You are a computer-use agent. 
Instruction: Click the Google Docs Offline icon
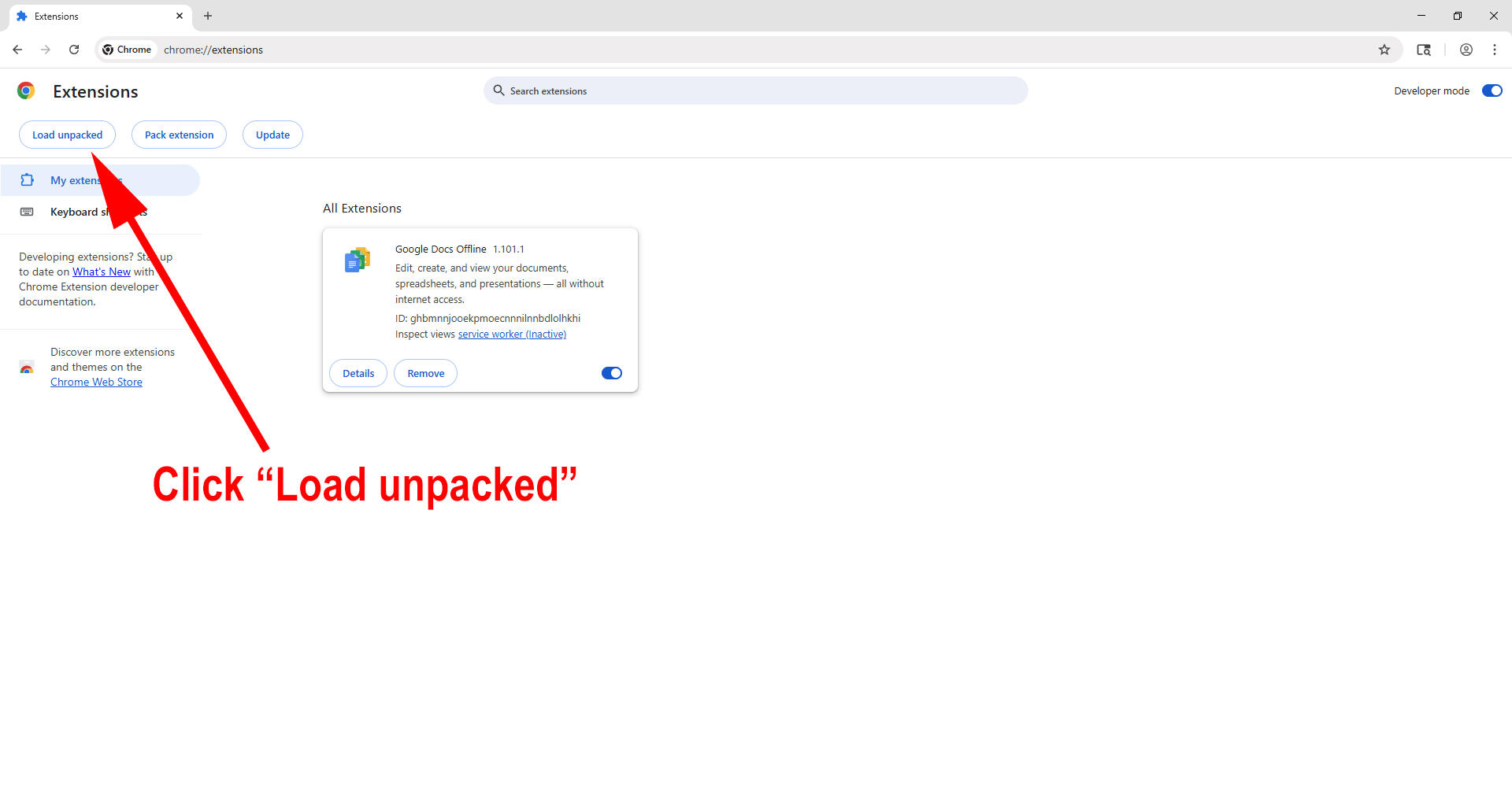[x=358, y=260]
